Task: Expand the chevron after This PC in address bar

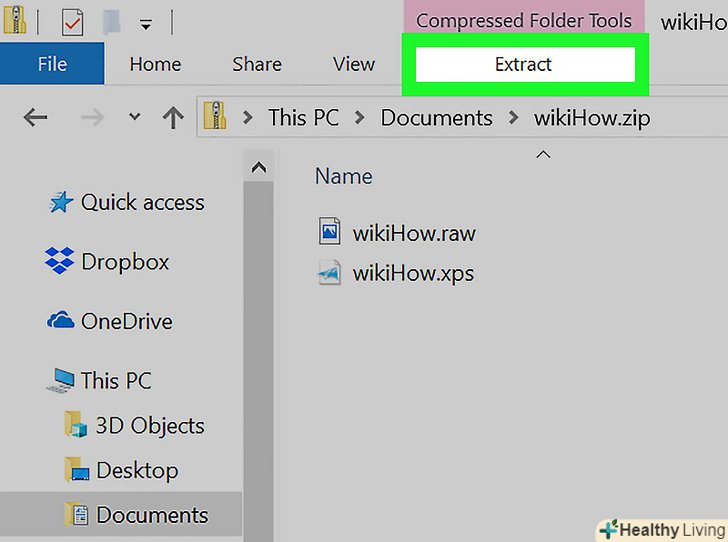Action: click(359, 118)
